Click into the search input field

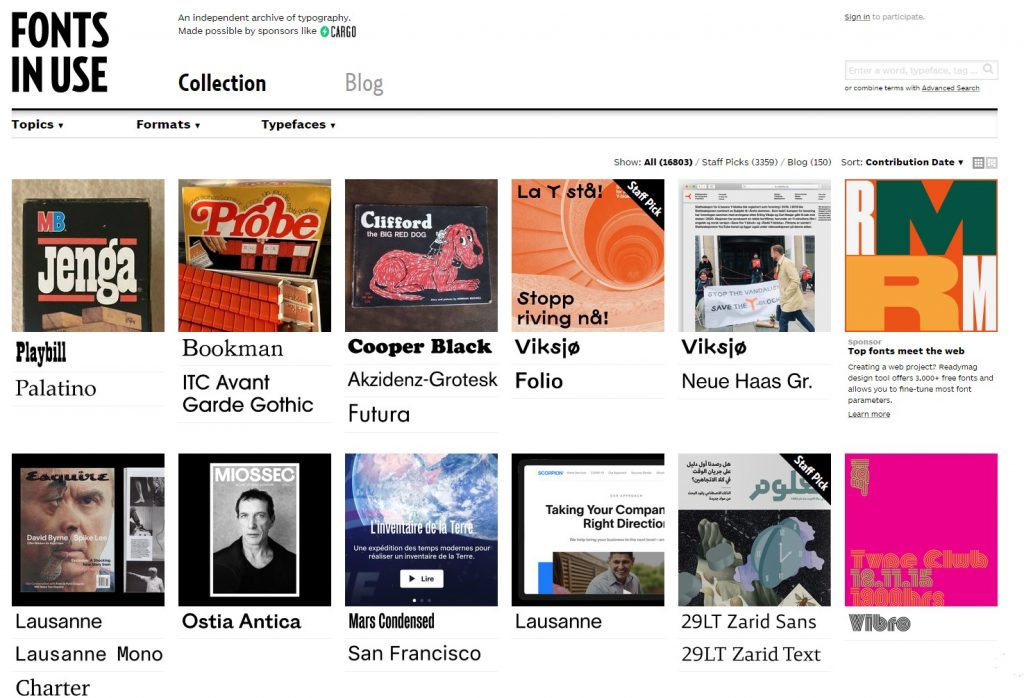[x=912, y=70]
